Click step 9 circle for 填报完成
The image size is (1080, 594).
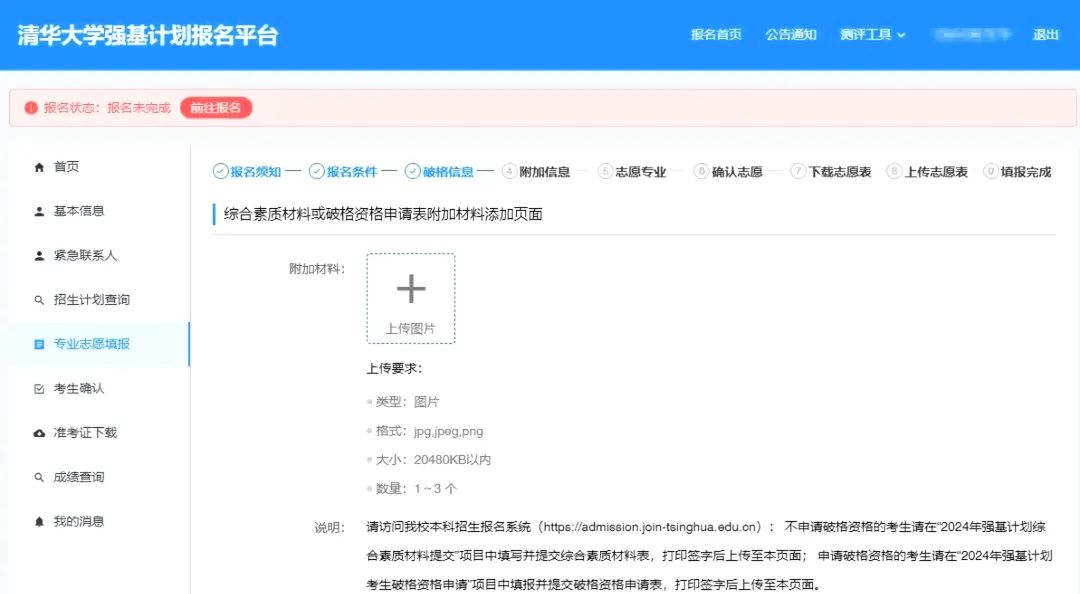pos(990,171)
